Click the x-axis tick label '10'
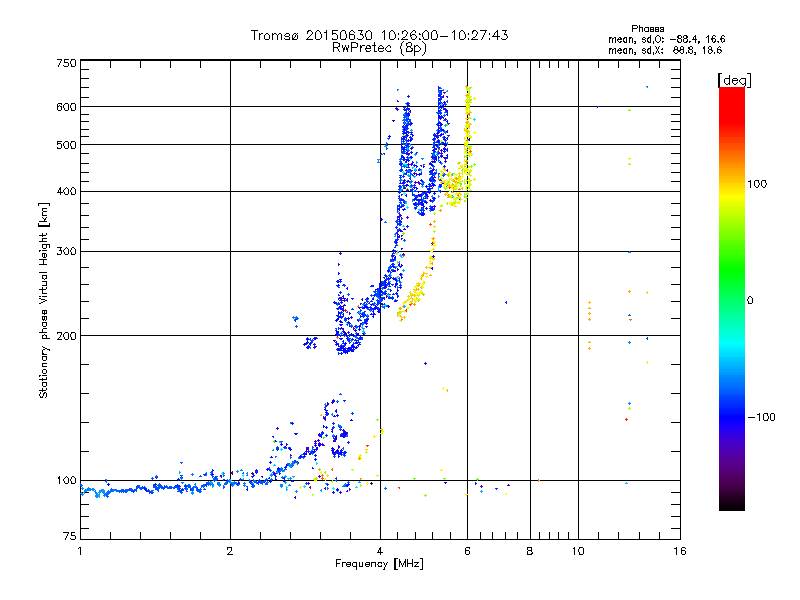 coord(578,551)
